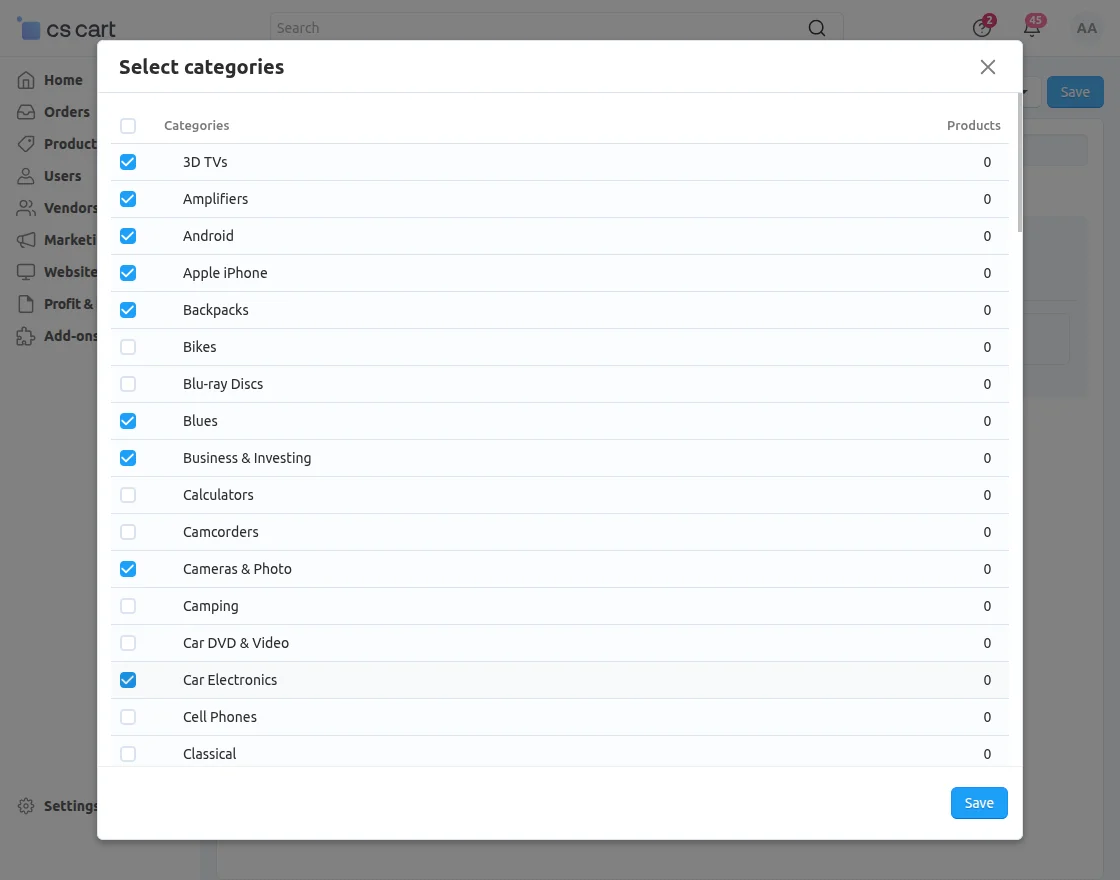Screen dimensions: 1120x880
Task: Open the Marketing section
Action: coord(26,240)
